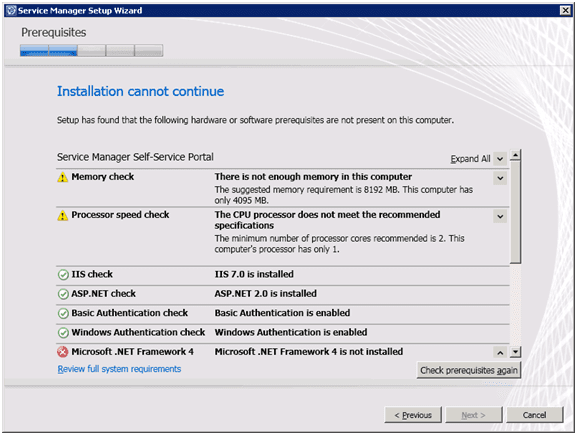The image size is (576, 434).
Task: Select the 'Windows Authentication check' label
Action: [x=138, y=332]
